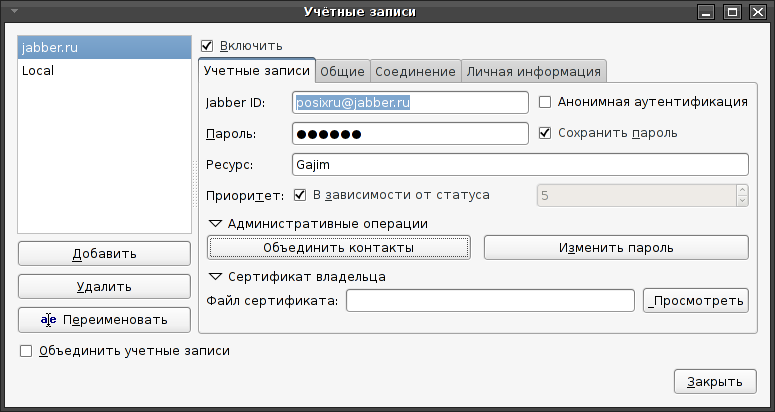Click the Пароль password field

(x=410, y=134)
